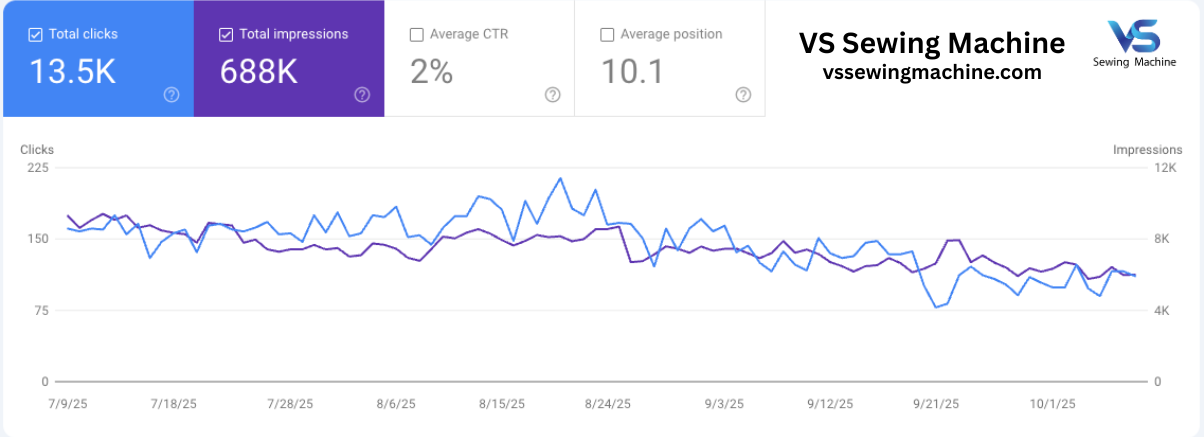Click the Clicks axis label
Image resolution: width=1204 pixels, height=437 pixels.
(x=37, y=150)
